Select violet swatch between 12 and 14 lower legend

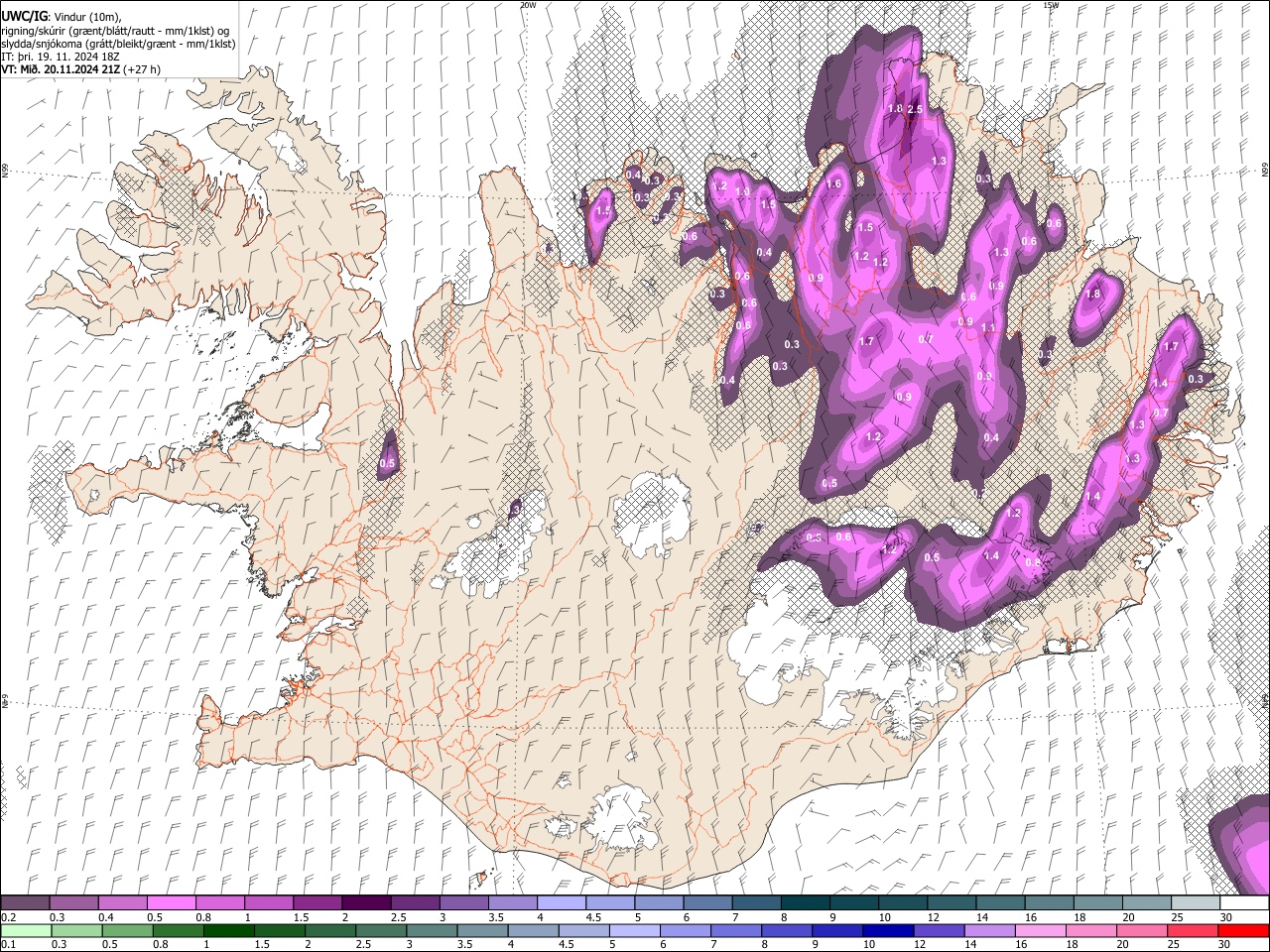(x=939, y=930)
